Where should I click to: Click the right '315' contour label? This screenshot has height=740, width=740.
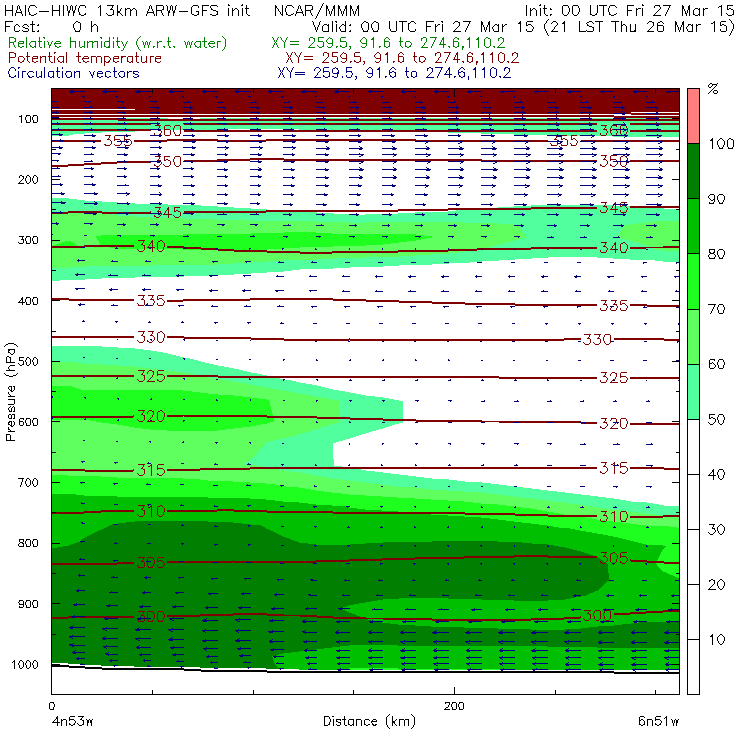coord(614,468)
